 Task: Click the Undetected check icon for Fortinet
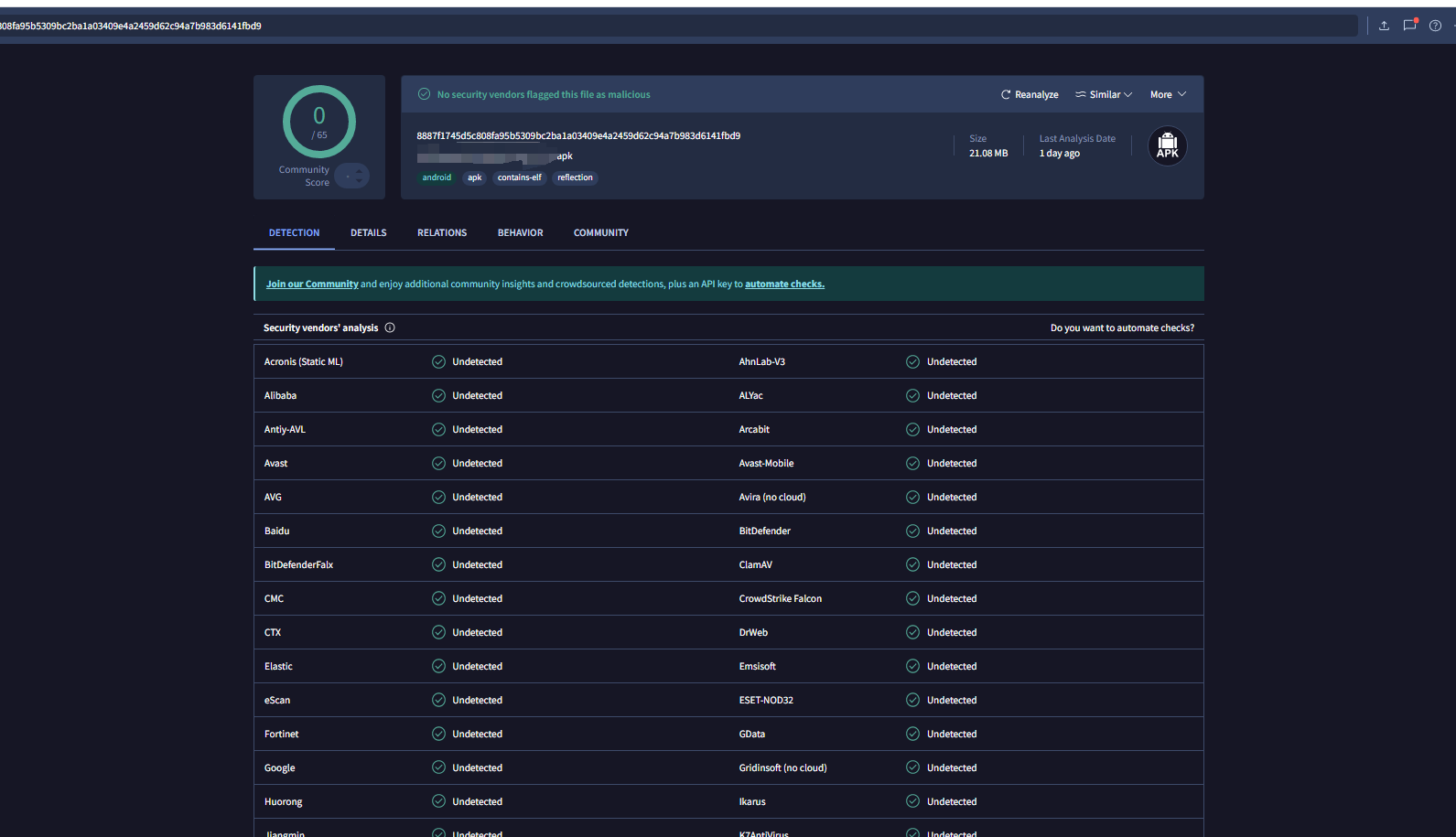[x=438, y=734]
